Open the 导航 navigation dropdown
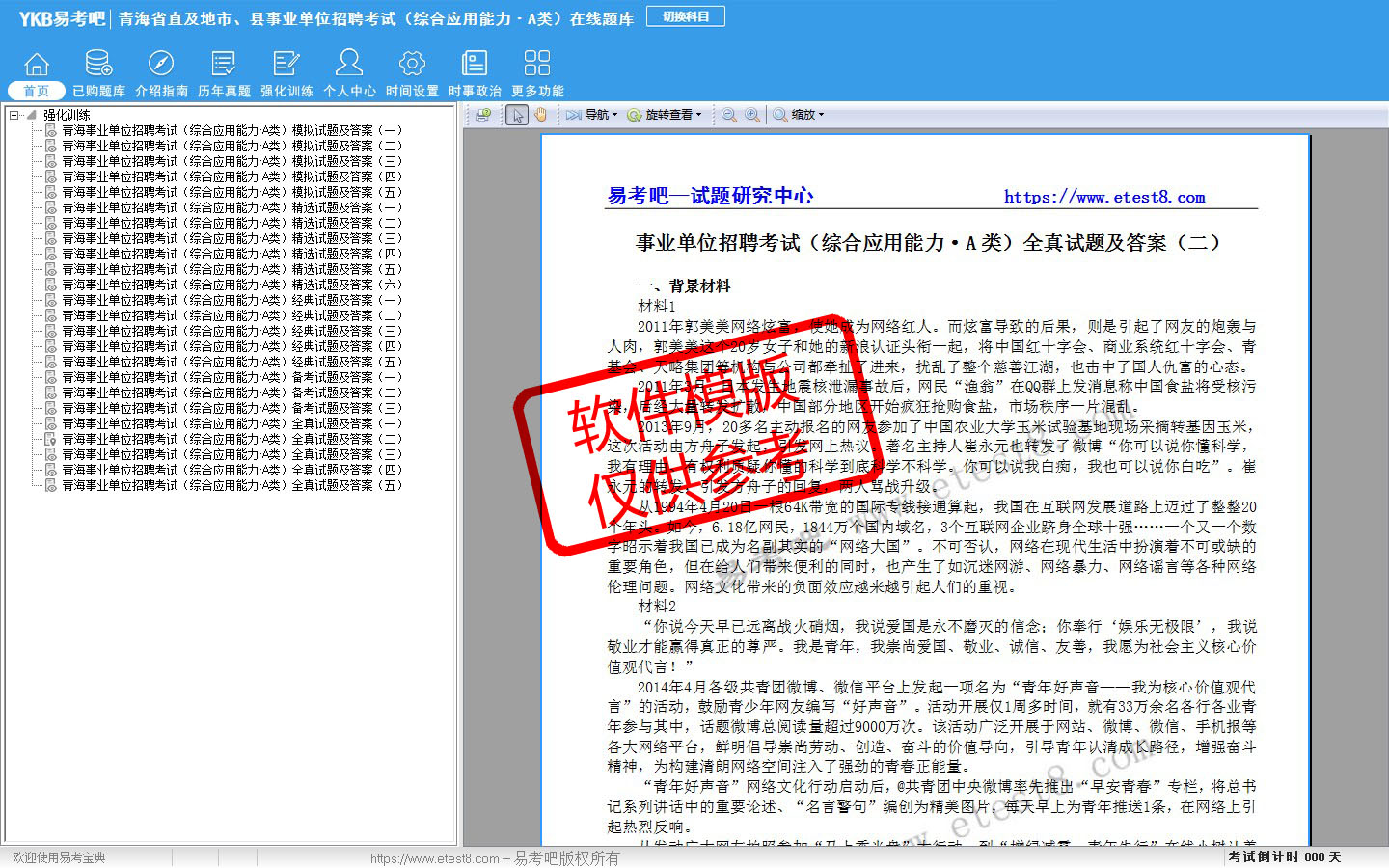This screenshot has width=1389, height=868. pos(591,115)
